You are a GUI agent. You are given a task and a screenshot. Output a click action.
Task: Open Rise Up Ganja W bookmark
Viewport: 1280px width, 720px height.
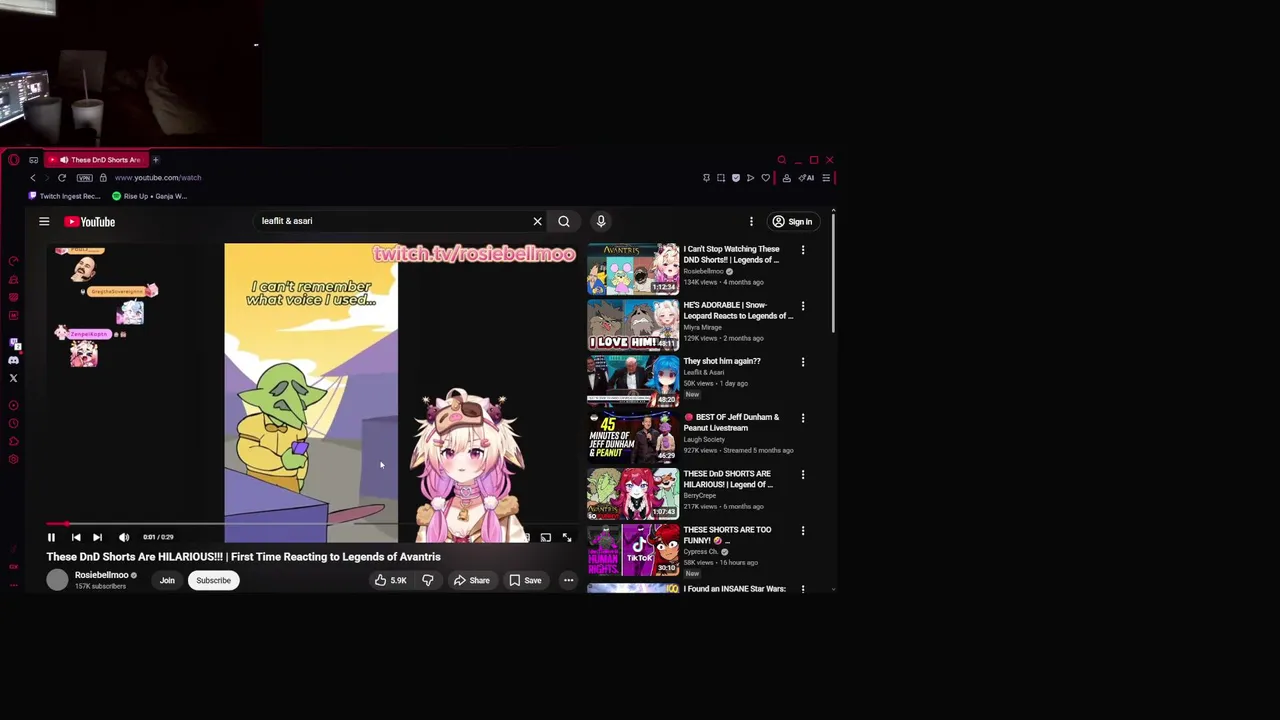pyautogui.click(x=150, y=196)
